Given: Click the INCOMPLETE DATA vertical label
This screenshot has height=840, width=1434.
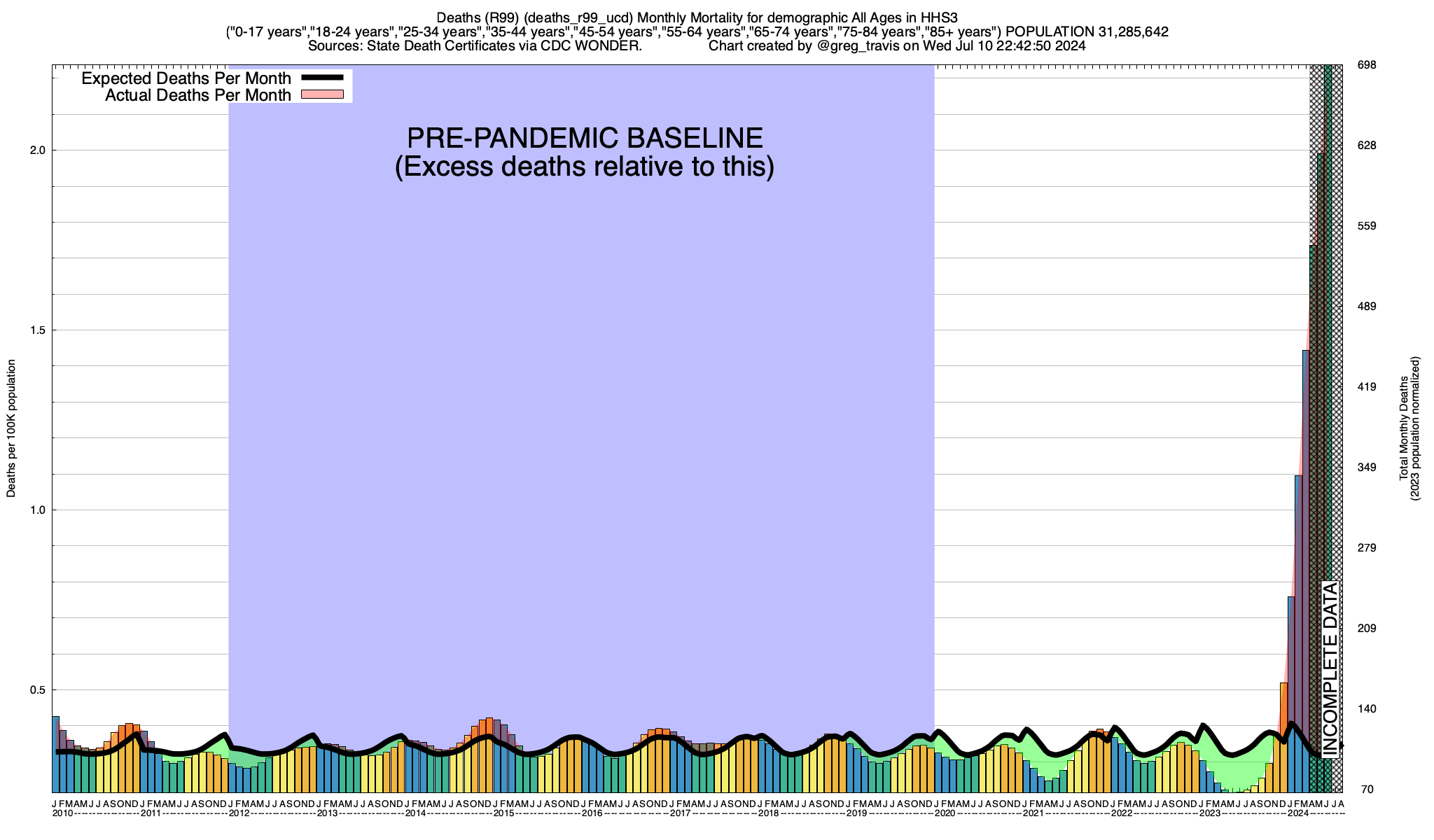Looking at the screenshot, I should pyautogui.click(x=1330, y=668).
